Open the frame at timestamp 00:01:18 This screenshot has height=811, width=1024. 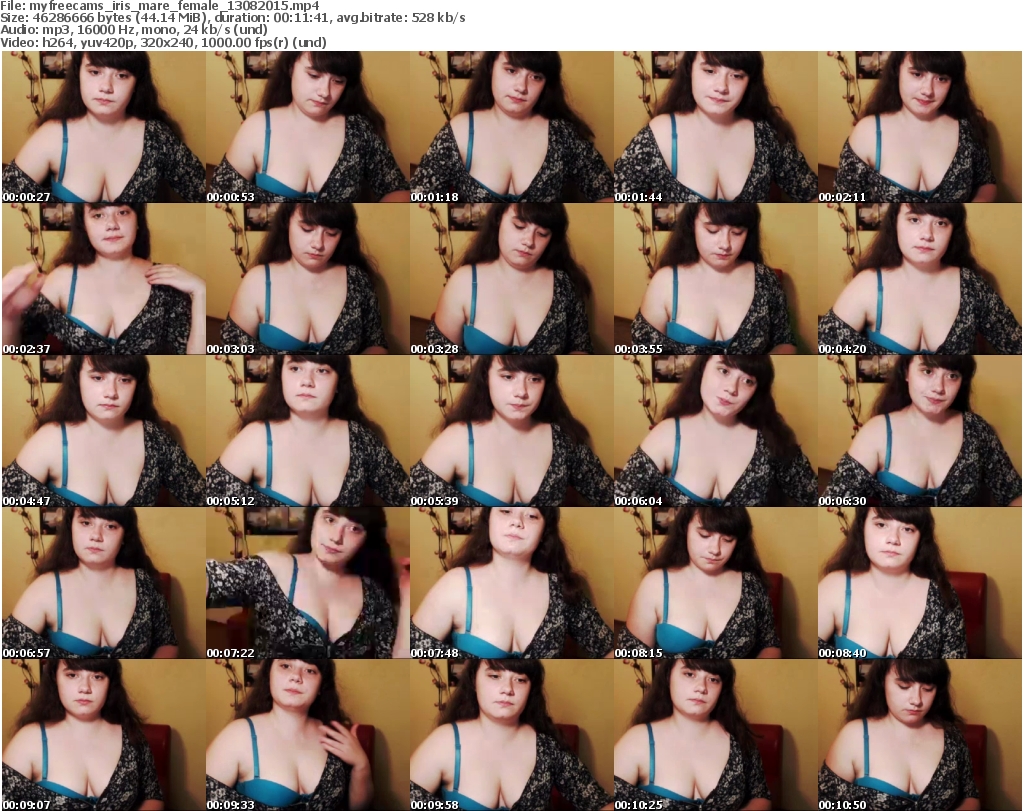(511, 127)
